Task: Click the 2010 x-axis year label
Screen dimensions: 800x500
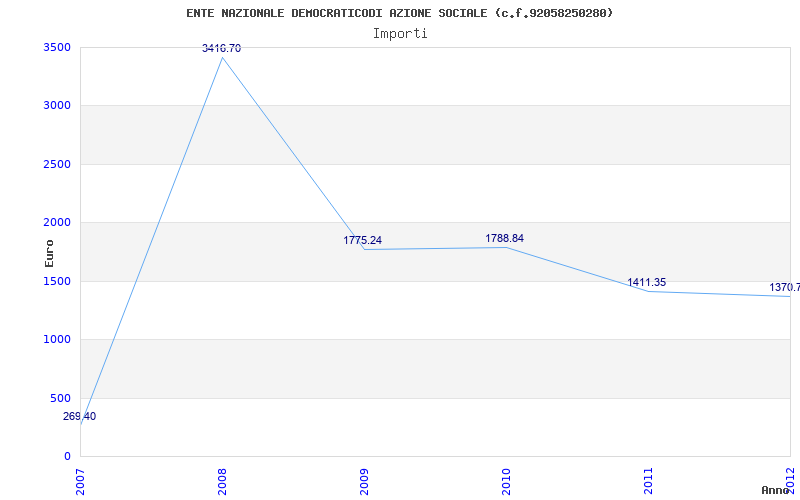Action: pyautogui.click(x=506, y=482)
